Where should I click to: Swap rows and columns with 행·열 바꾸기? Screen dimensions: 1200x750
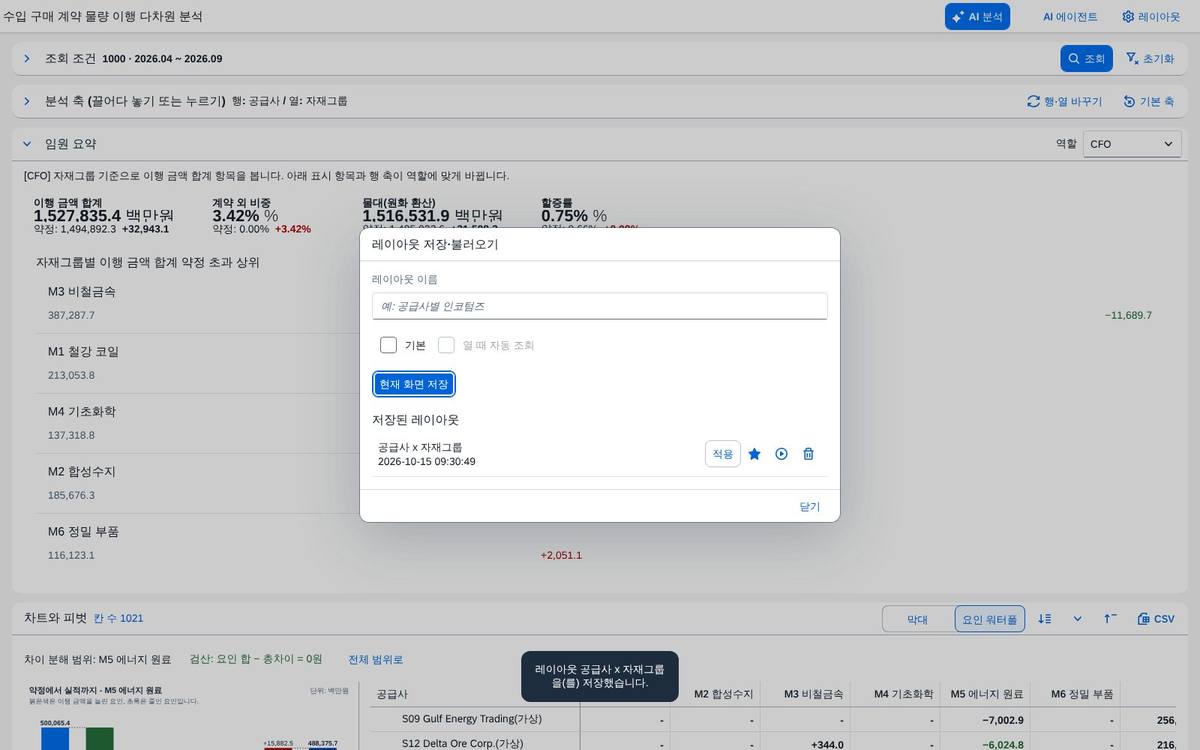point(1064,102)
